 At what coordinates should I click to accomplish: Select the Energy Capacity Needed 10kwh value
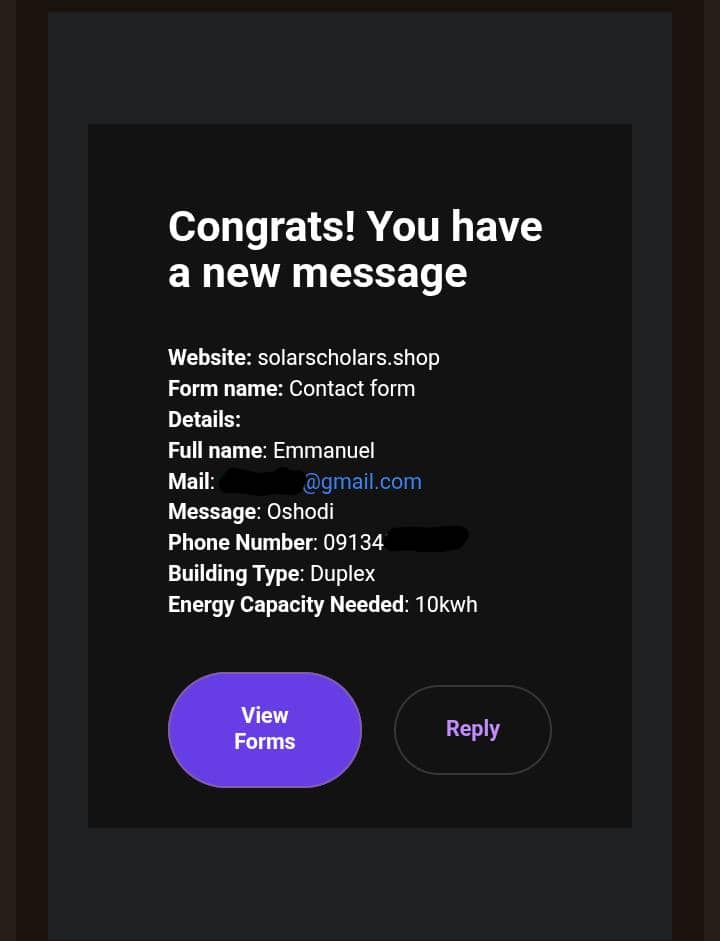click(x=445, y=604)
